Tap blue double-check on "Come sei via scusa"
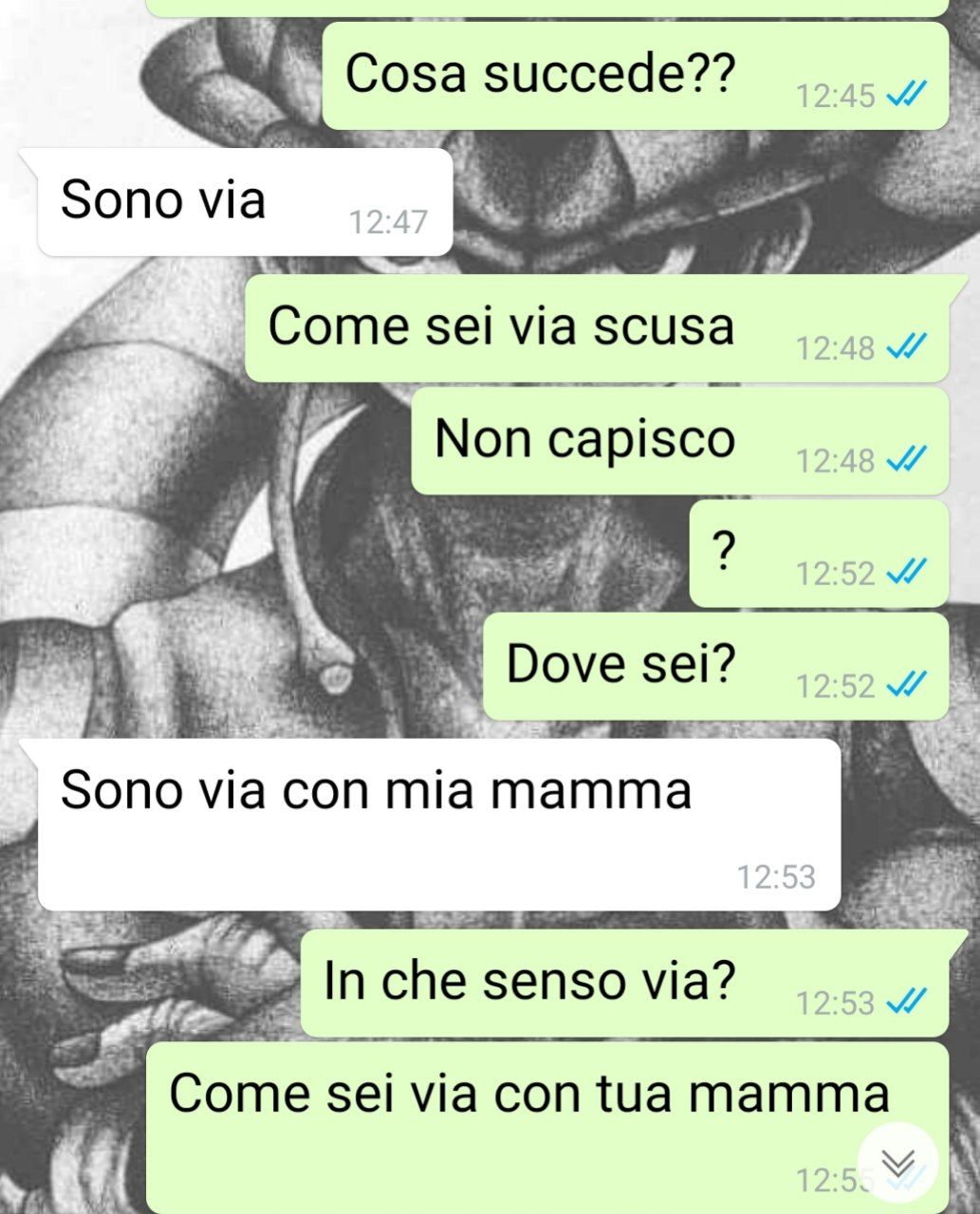This screenshot has width=980, height=1214. [906, 347]
